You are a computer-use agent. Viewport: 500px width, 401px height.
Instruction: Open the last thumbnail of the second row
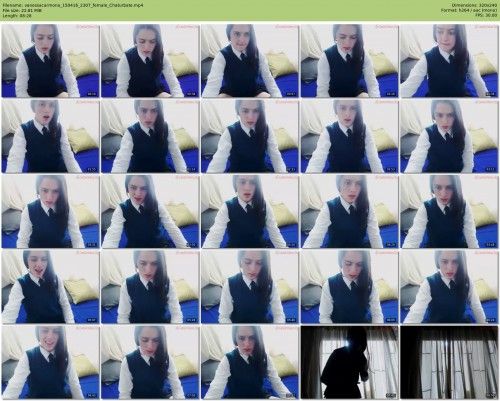pyautogui.click(x=449, y=136)
